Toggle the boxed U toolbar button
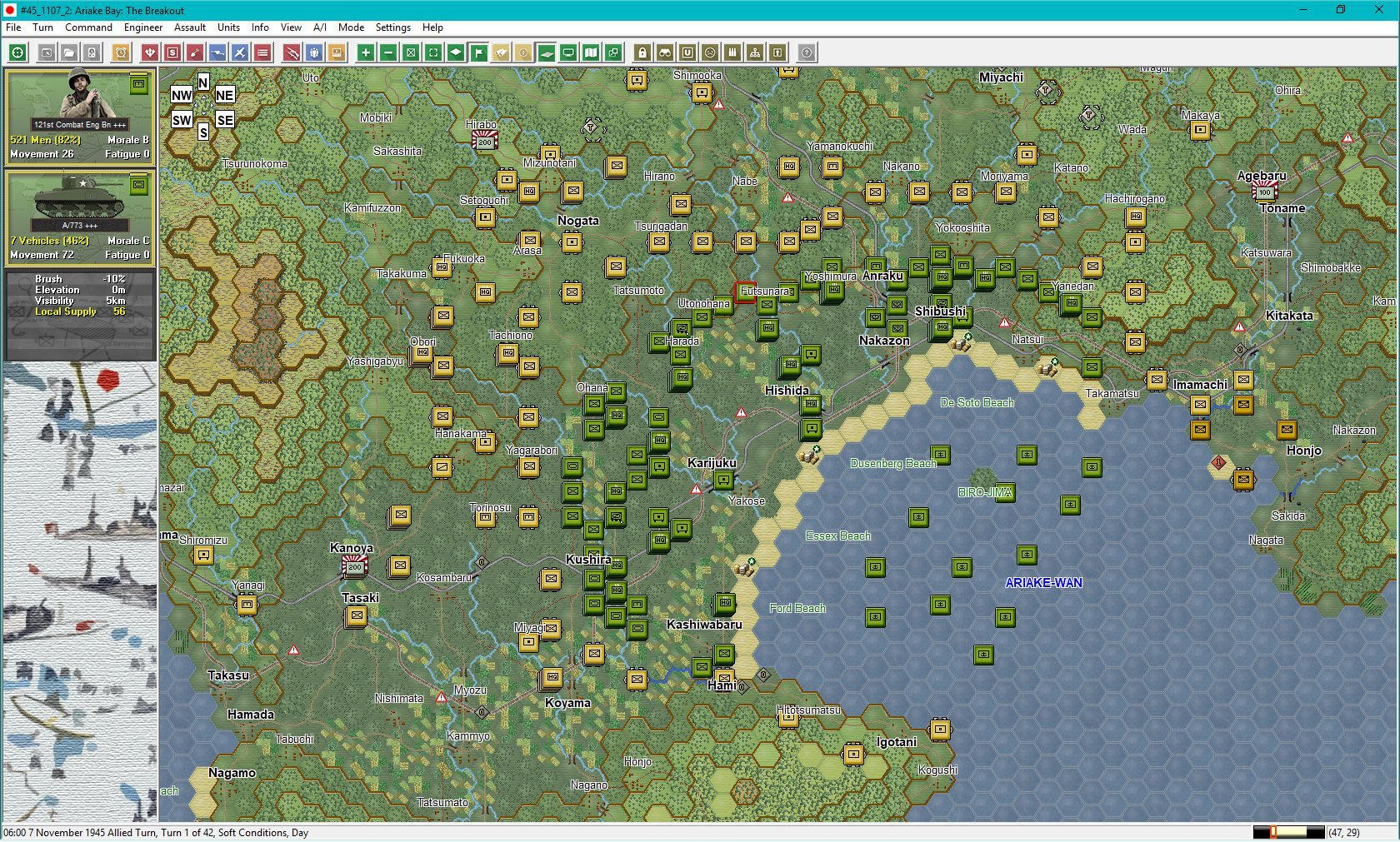The width and height of the screenshot is (1400, 842). 687,53
